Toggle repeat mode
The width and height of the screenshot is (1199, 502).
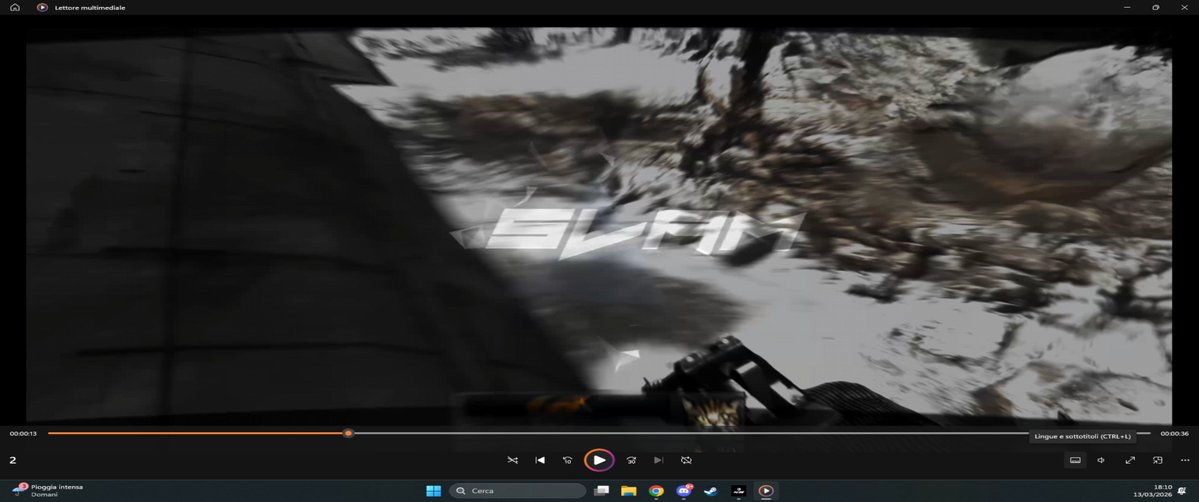click(686, 460)
